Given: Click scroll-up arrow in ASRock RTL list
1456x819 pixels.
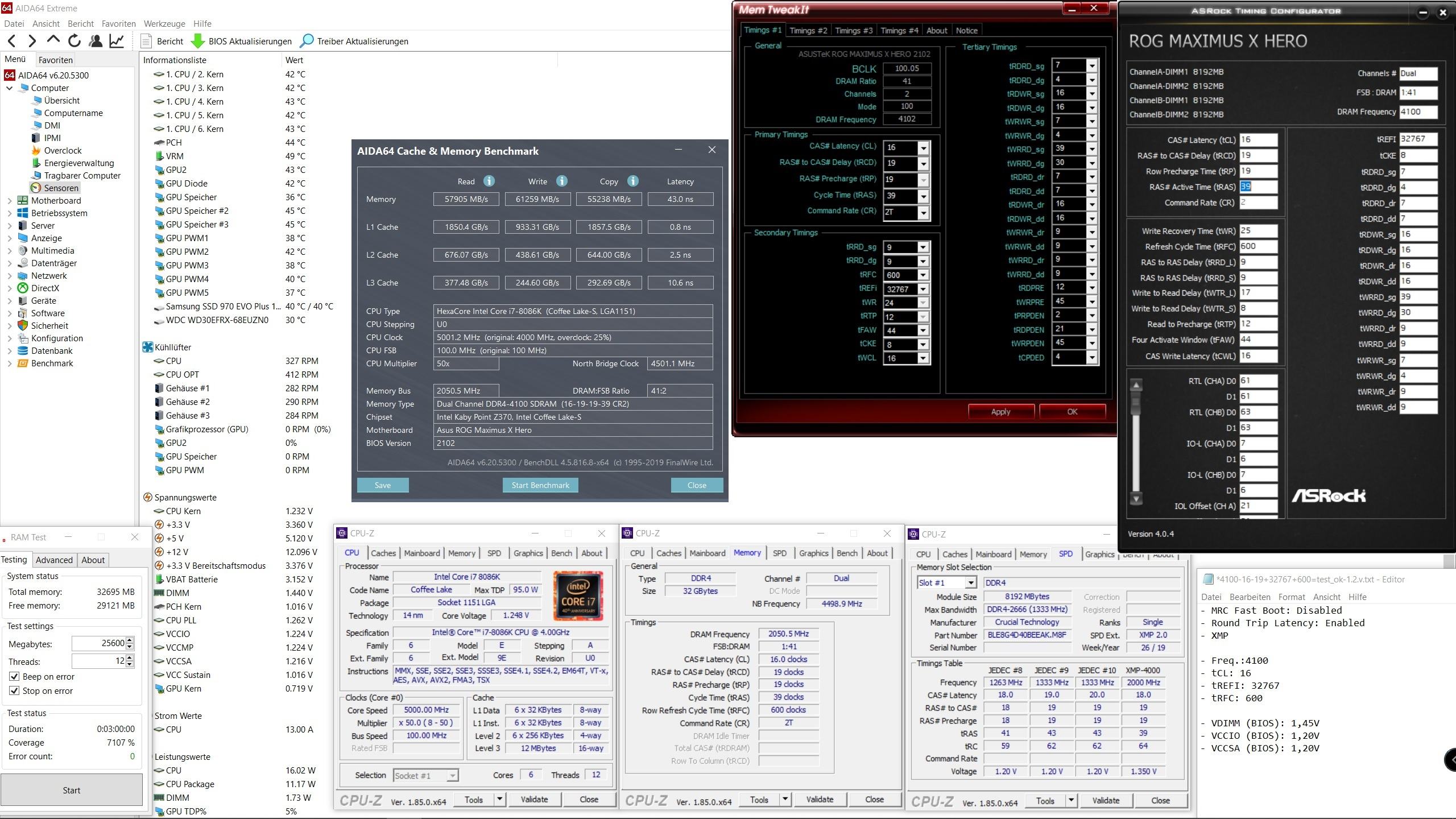Looking at the screenshot, I should 1136,385.
